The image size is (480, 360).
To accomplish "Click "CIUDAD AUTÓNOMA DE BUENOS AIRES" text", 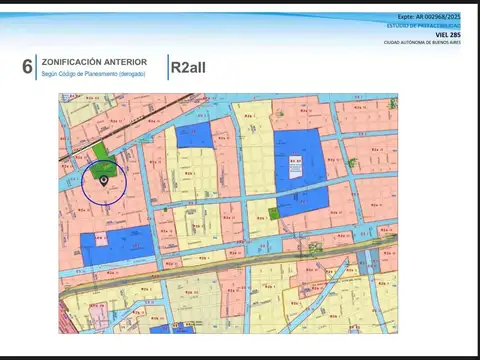I will (x=422, y=42).
